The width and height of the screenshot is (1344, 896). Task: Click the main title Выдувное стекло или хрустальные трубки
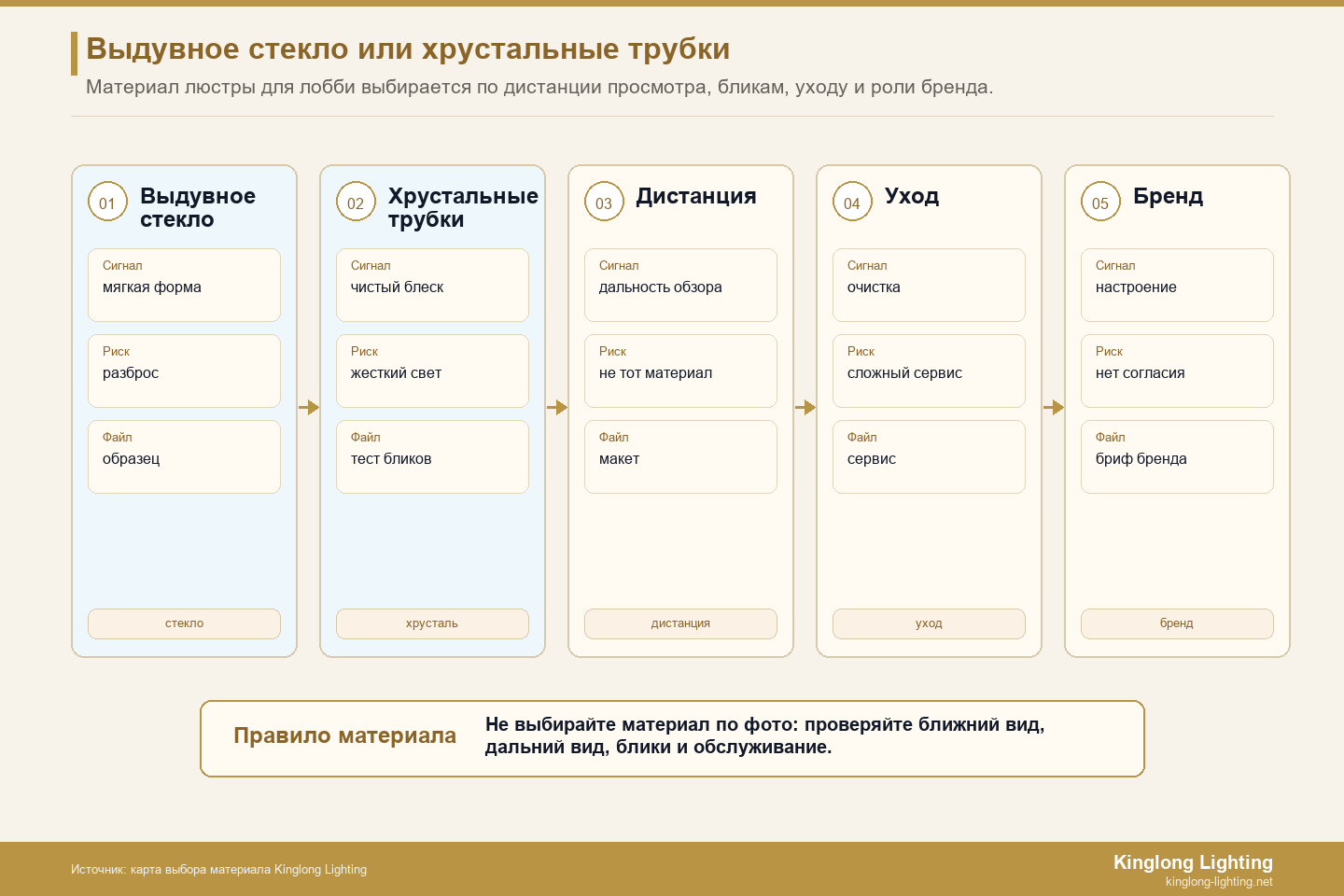(x=408, y=49)
